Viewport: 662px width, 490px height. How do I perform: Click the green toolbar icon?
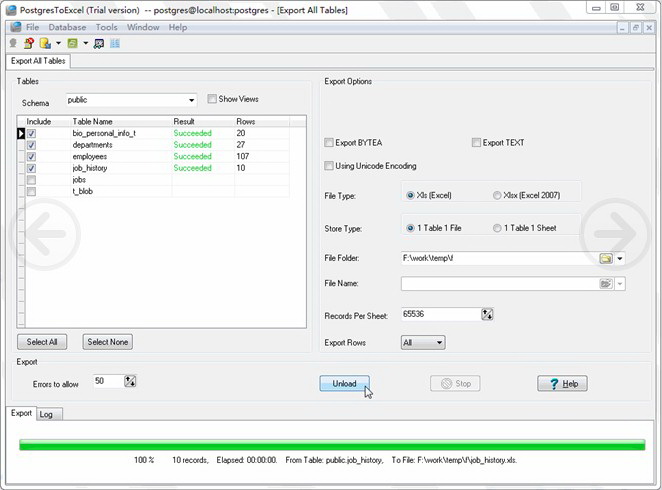click(x=72, y=43)
